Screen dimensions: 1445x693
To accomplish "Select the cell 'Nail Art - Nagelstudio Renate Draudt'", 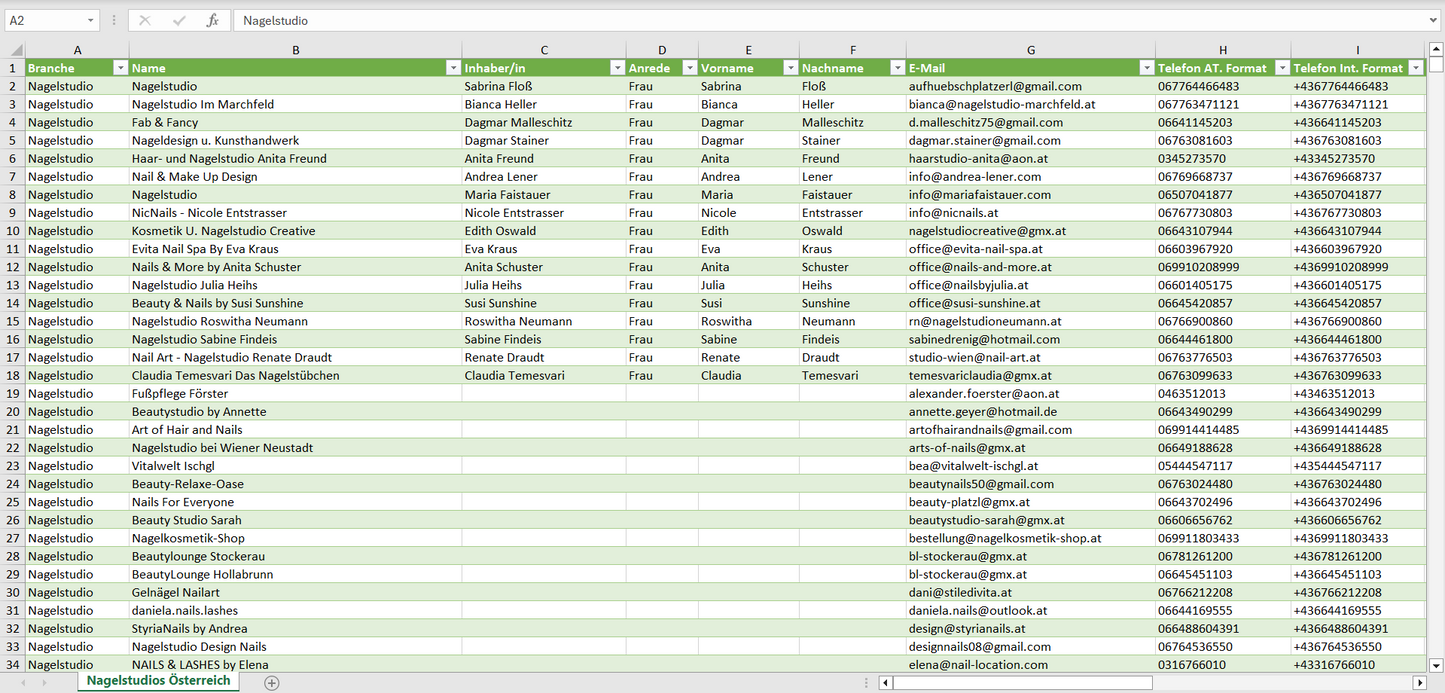I will click(295, 357).
